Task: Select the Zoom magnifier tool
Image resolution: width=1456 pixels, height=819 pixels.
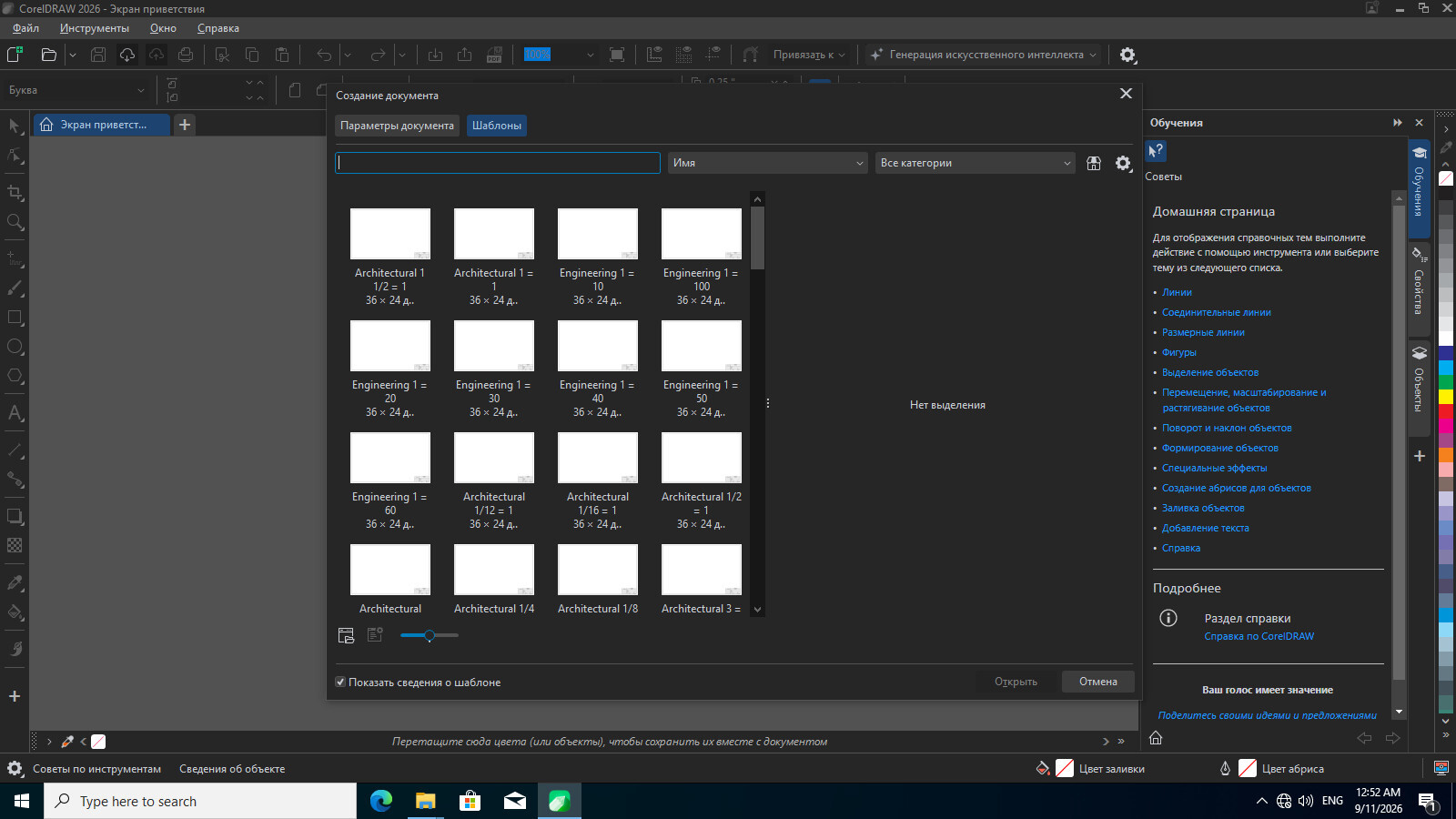Action: [15, 222]
